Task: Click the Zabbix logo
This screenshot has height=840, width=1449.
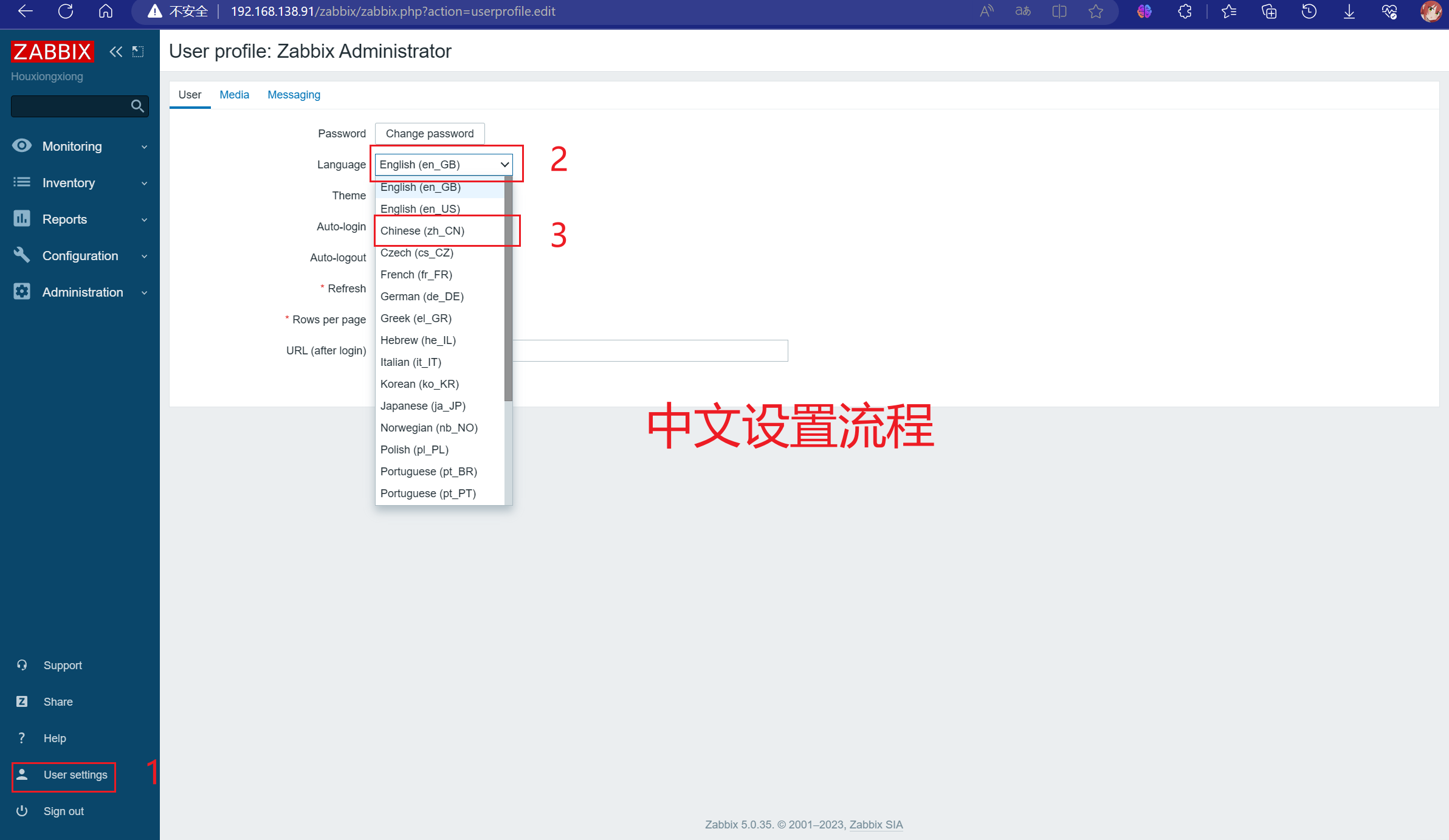Action: click(52, 52)
